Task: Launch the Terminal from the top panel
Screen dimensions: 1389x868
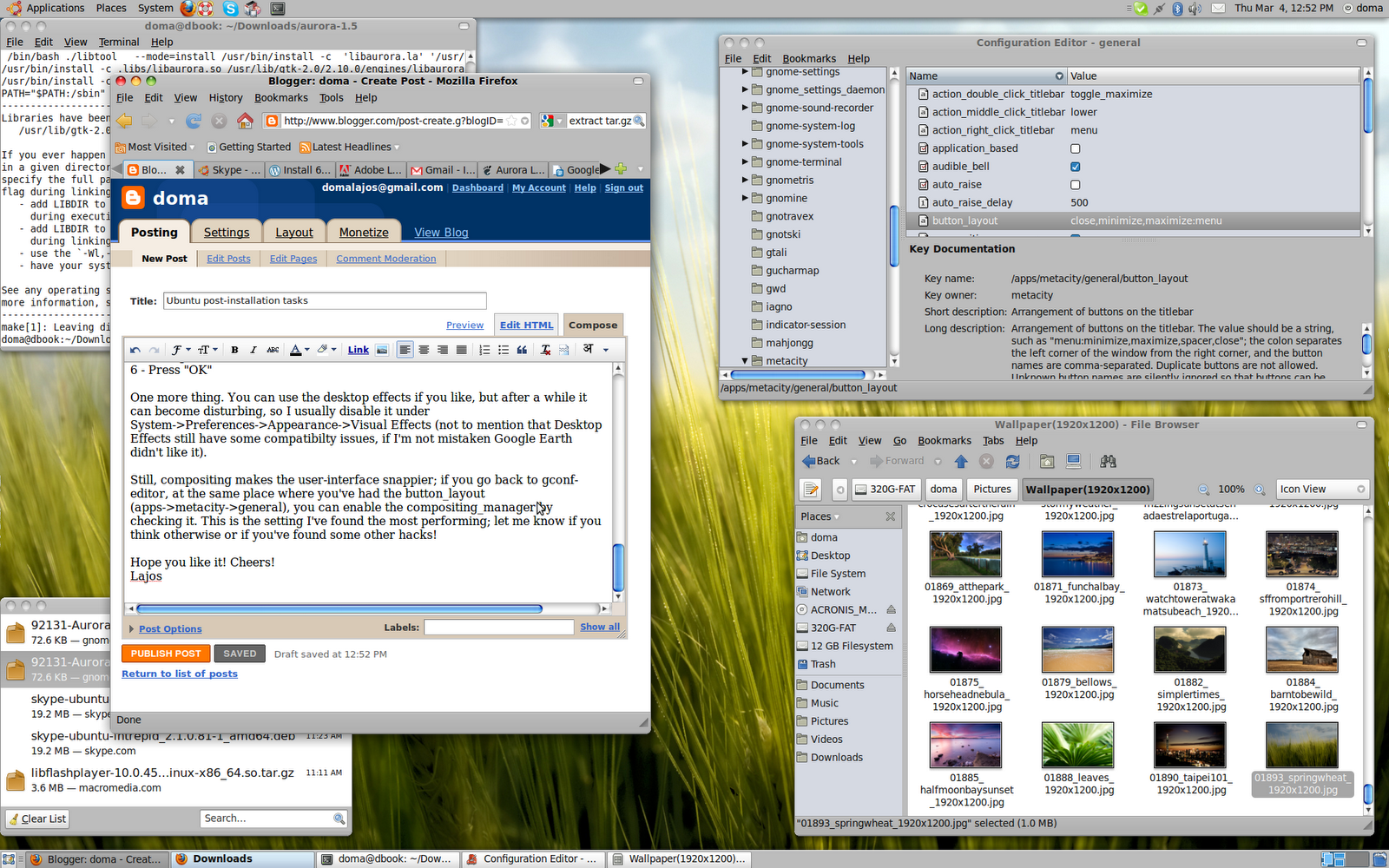Action: pyautogui.click(x=278, y=9)
